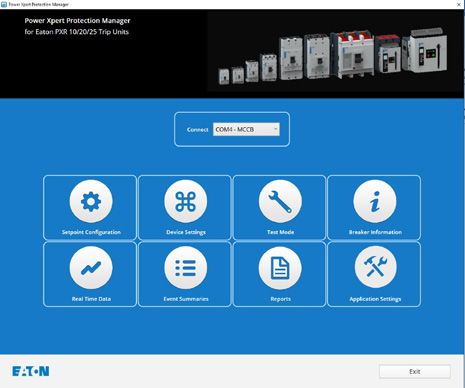Click the dropdown arrow beside COM4 - MCCB
465x388 pixels.
coord(276,129)
